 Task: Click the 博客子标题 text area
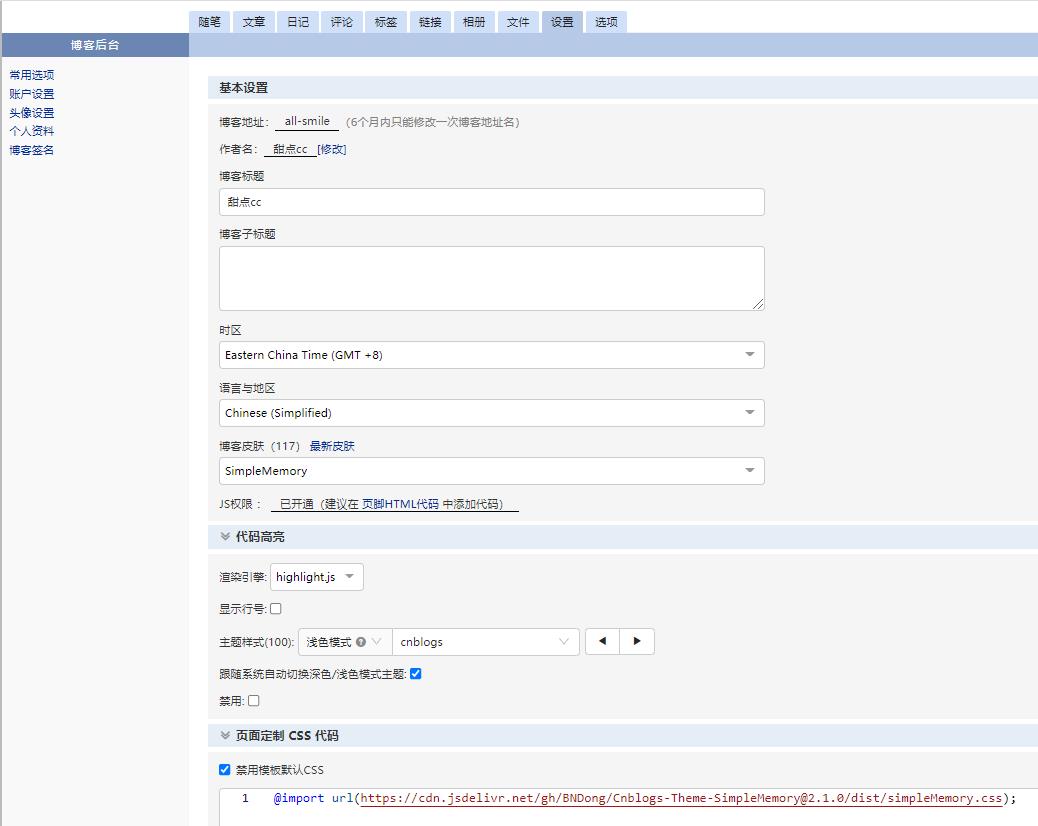coord(492,279)
